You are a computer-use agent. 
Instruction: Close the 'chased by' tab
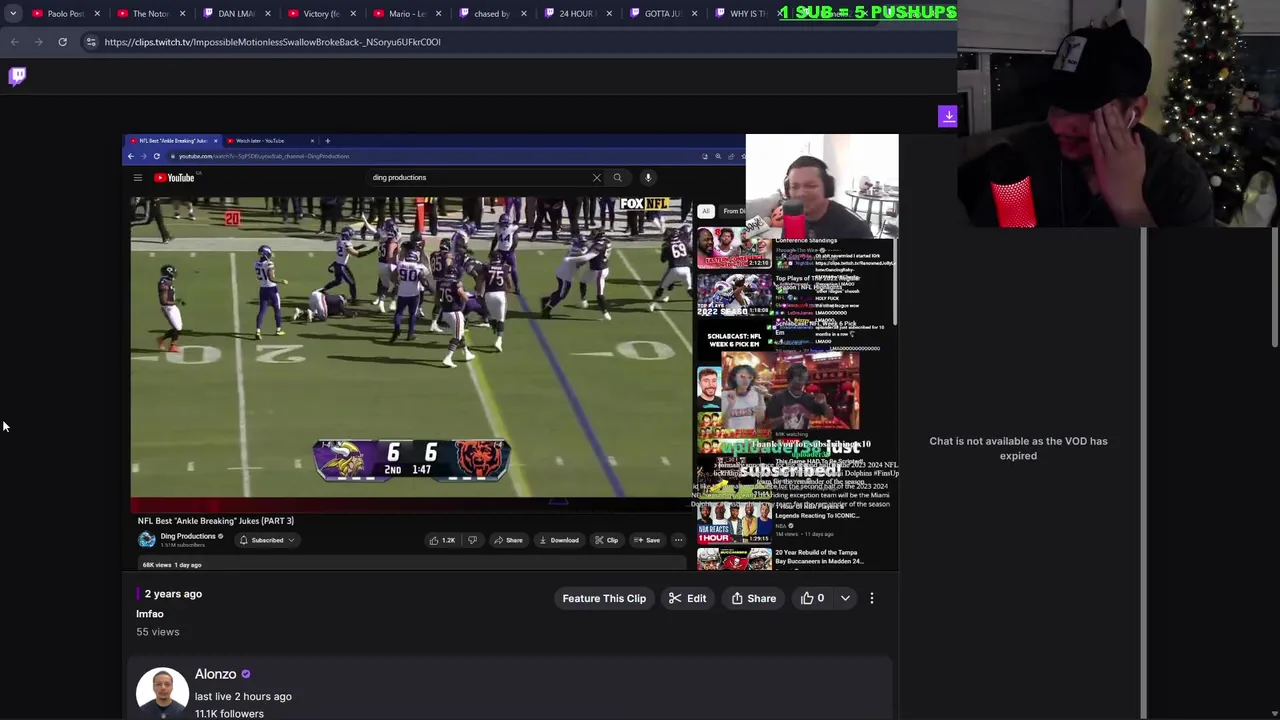523,14
